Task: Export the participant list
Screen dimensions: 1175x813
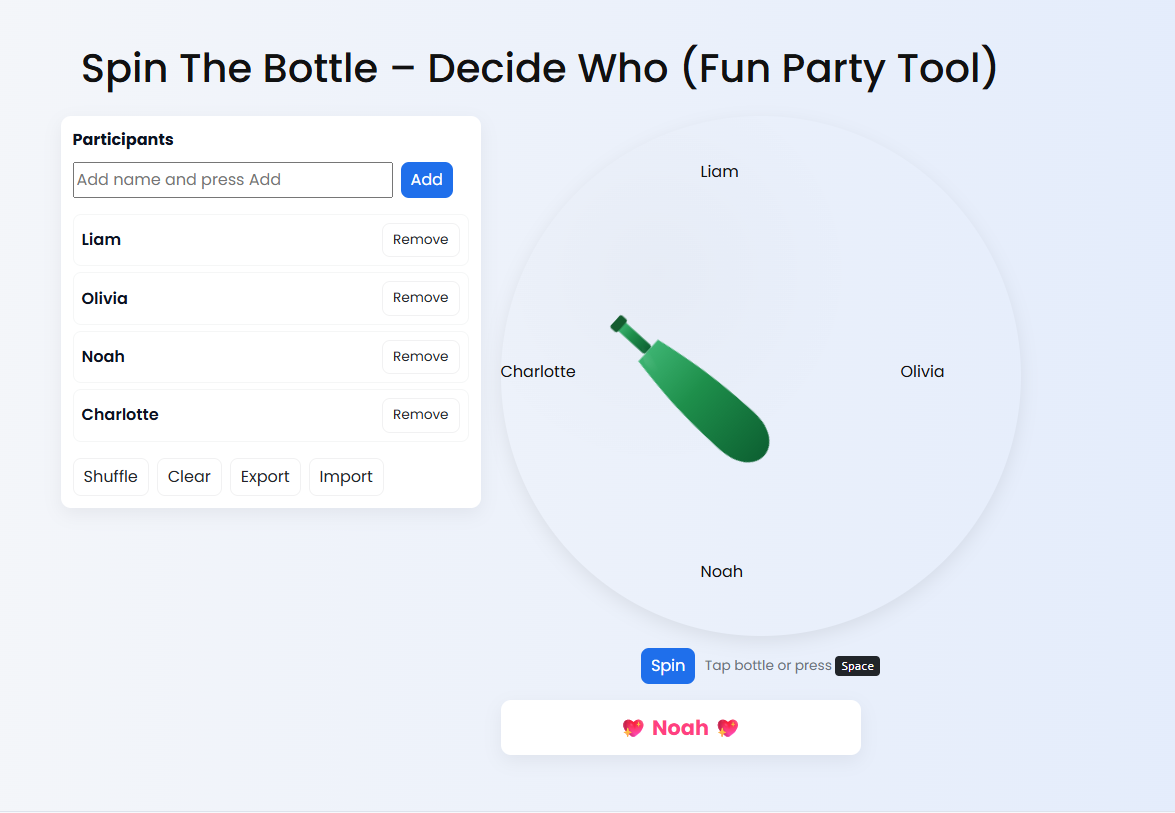Action: pyautogui.click(x=265, y=477)
